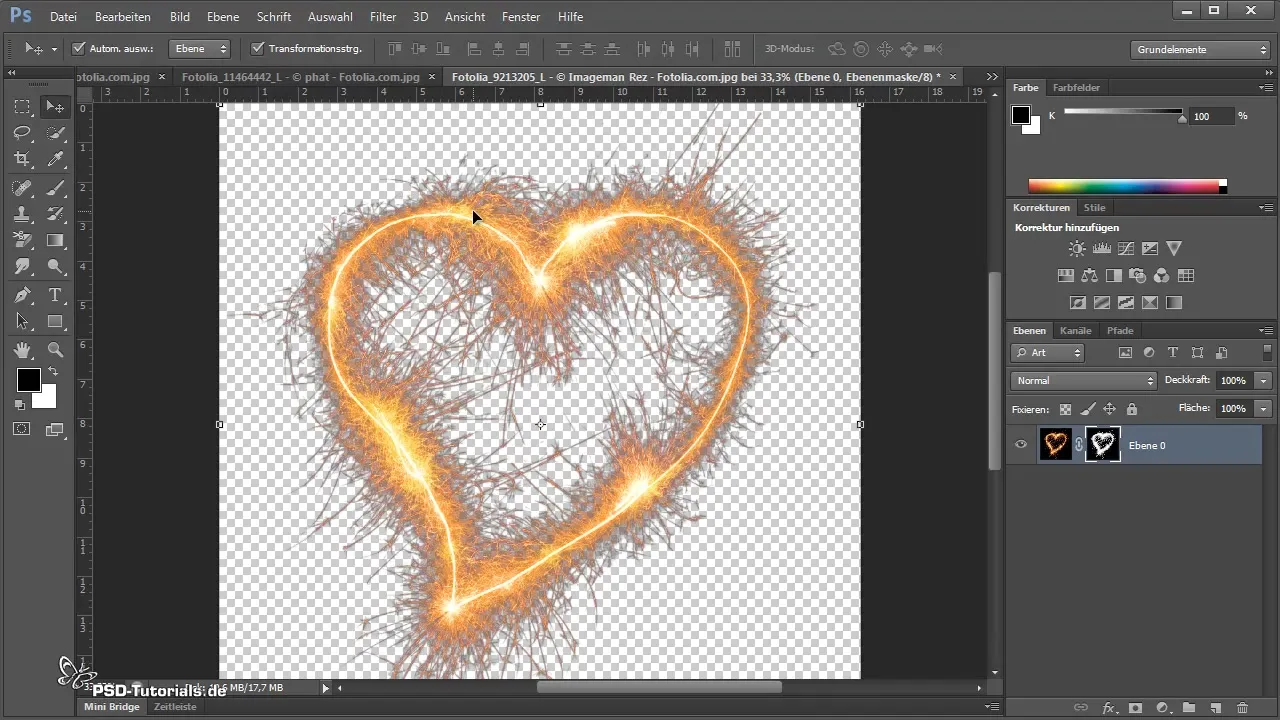Select the Eraser tool
The width and height of the screenshot is (1280, 720).
[x=23, y=240]
